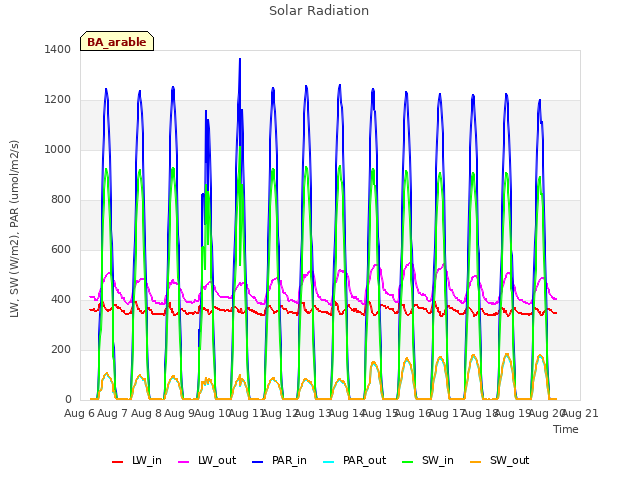Image resolution: width=640 pixels, height=480 pixels.
Task: Click the tallest PAR_in spike on Aug 10
Action: [x=240, y=60]
